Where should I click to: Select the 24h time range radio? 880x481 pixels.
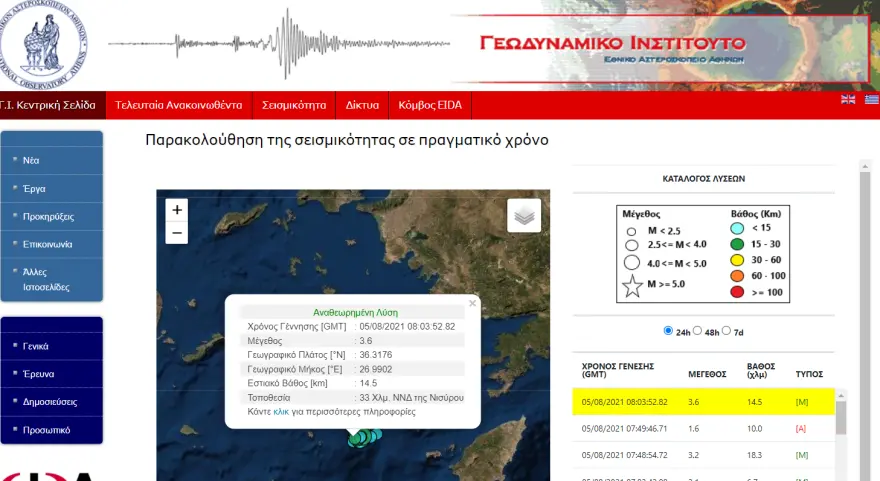[x=669, y=331]
